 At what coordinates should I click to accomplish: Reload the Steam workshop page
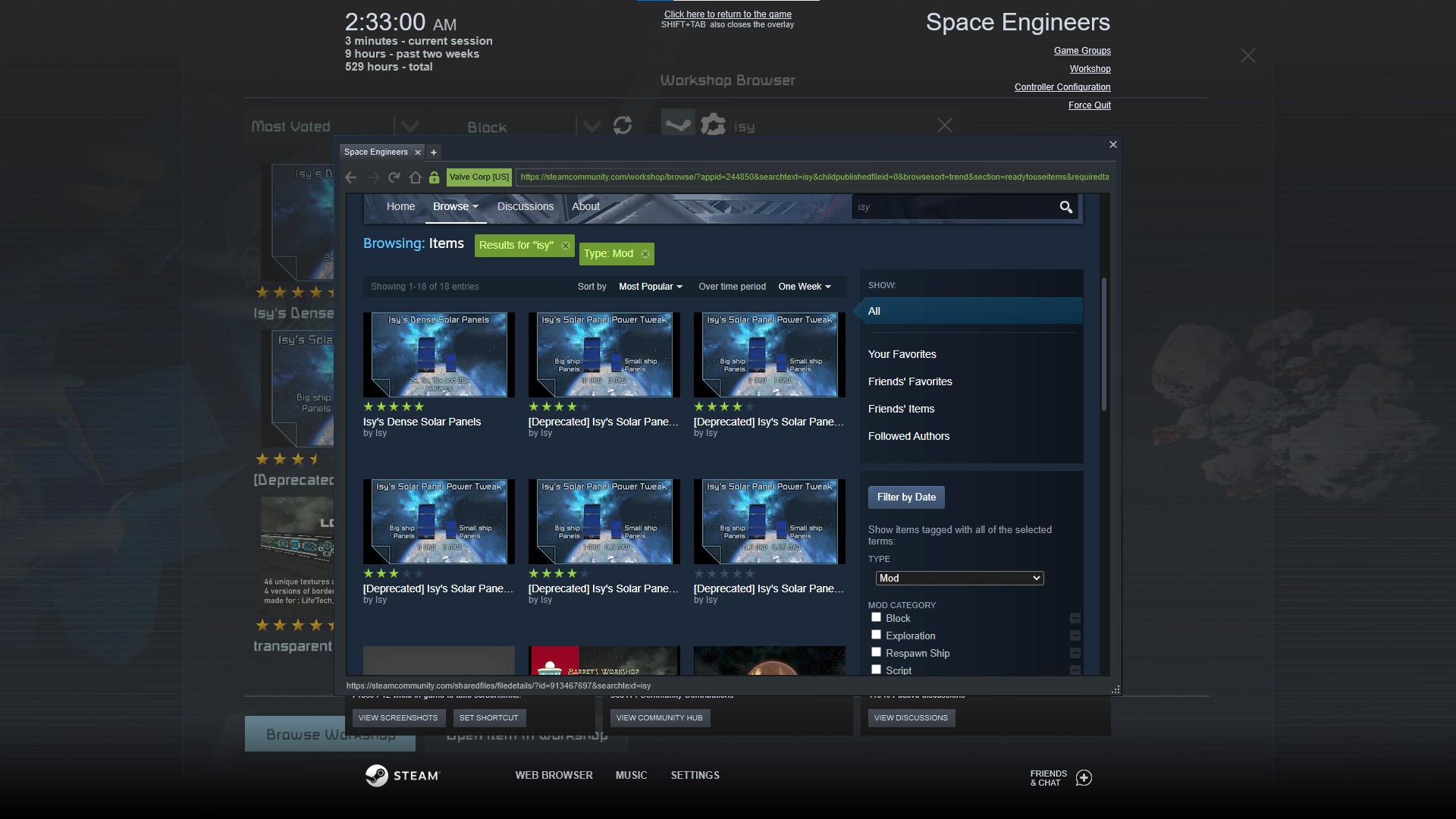coord(394,177)
